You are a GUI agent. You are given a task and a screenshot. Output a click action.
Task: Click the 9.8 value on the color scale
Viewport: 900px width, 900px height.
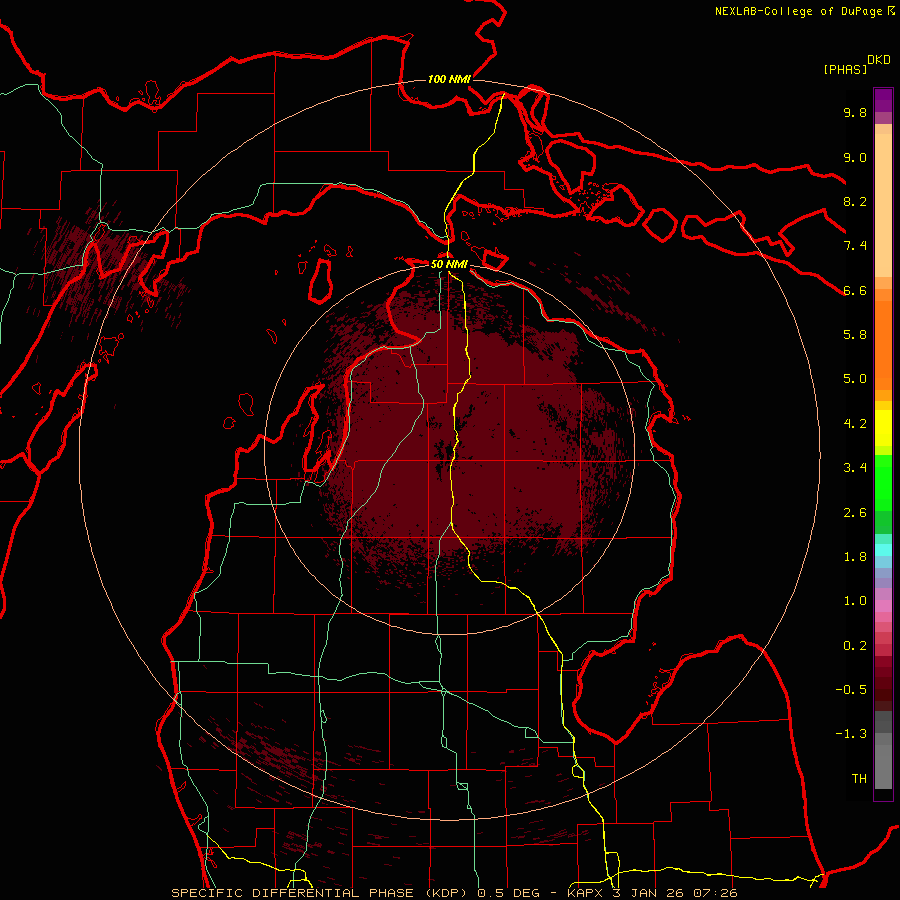pyautogui.click(x=855, y=112)
